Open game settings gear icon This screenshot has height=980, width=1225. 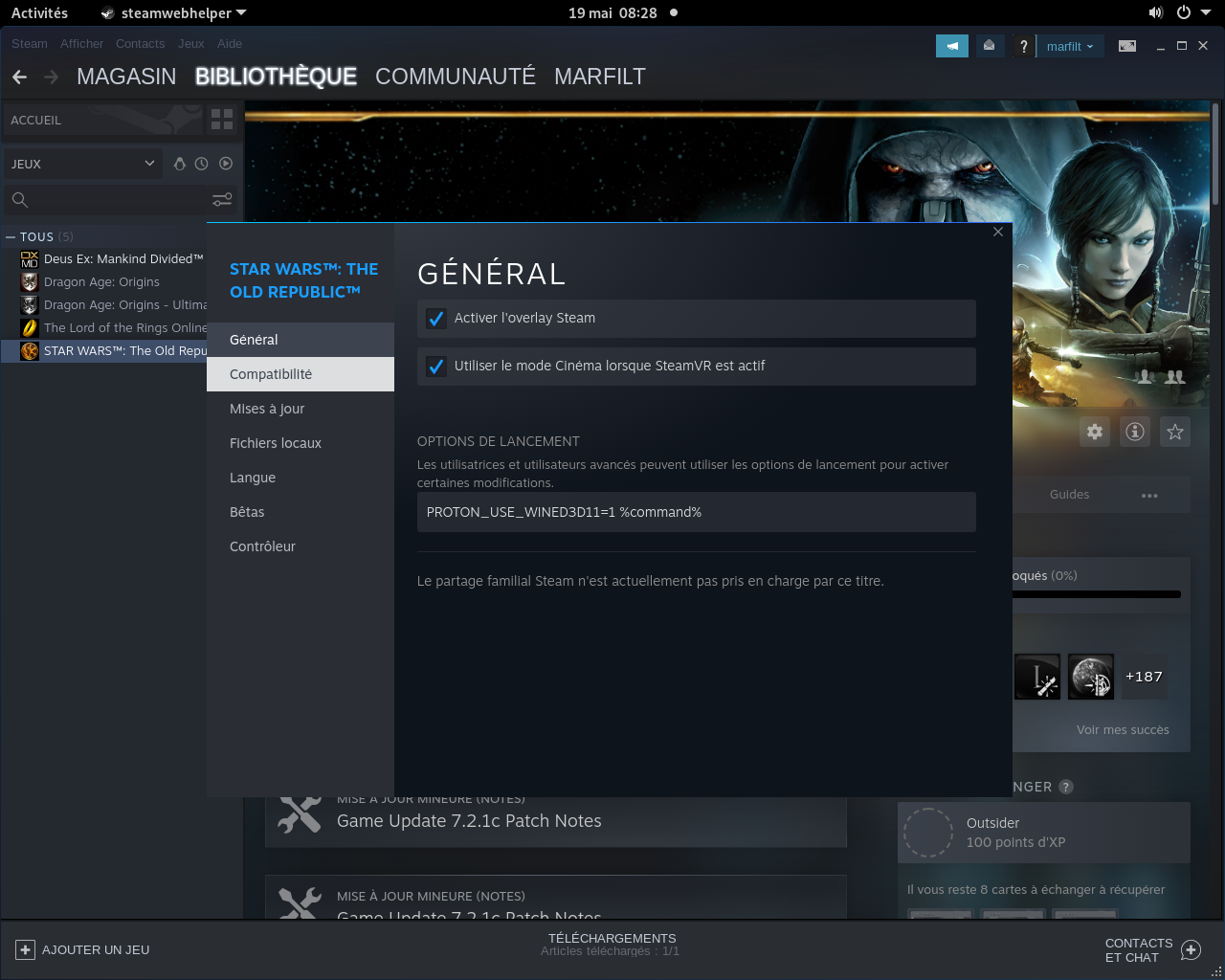(x=1095, y=432)
